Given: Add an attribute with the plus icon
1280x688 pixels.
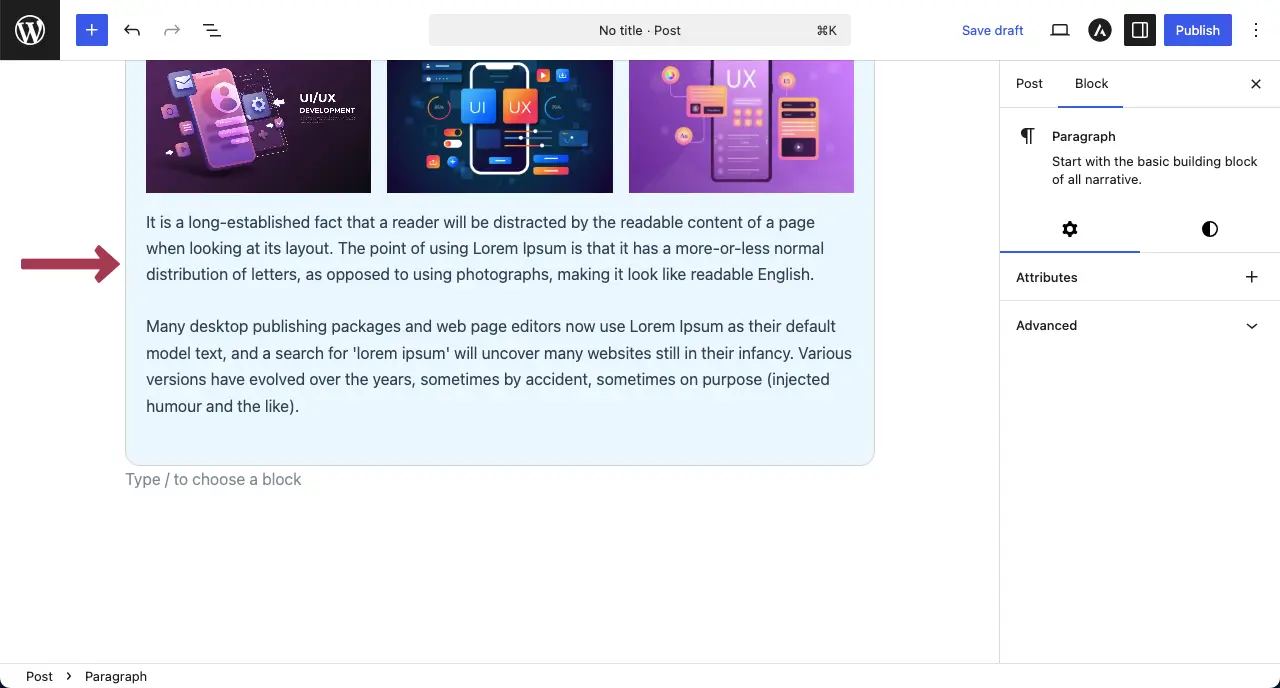Looking at the screenshot, I should point(1252,277).
